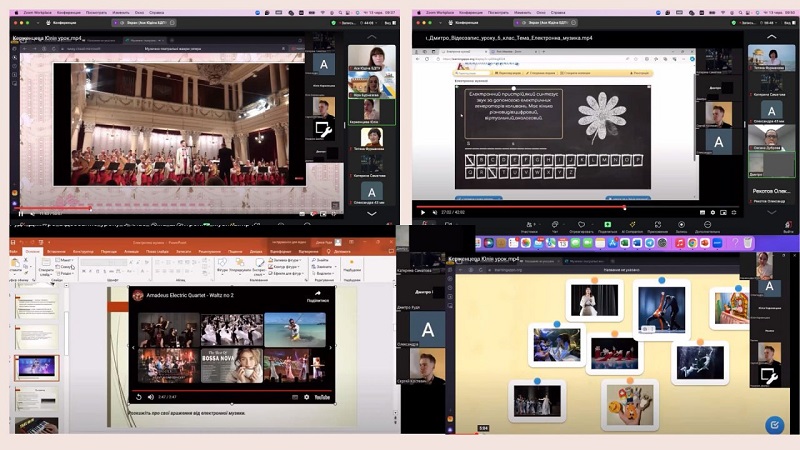Open Ефекти для фігур dropdown in PowerPoint
Screen dimensions: 800x450
286,274
